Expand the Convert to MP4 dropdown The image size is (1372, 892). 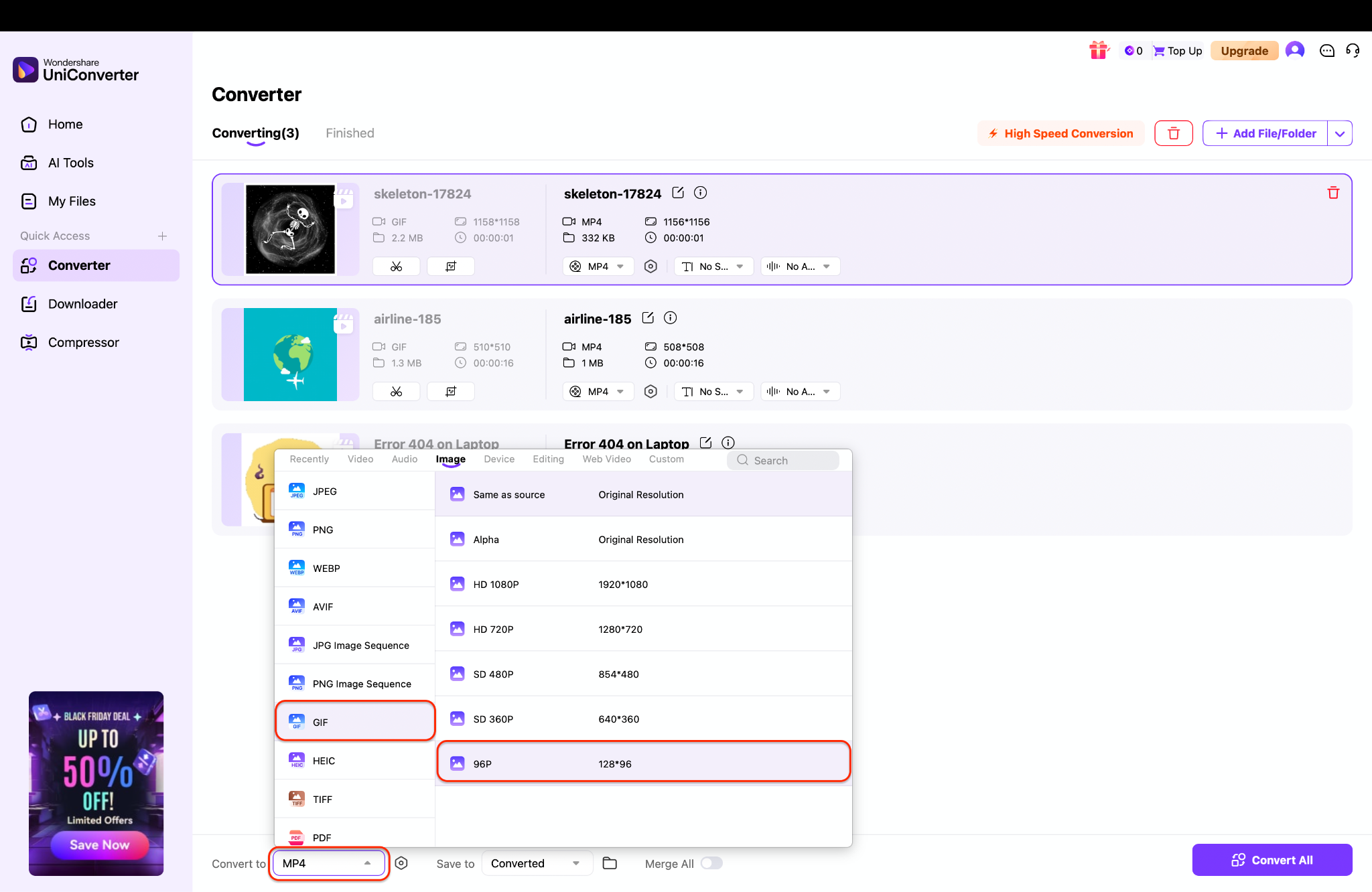point(328,863)
